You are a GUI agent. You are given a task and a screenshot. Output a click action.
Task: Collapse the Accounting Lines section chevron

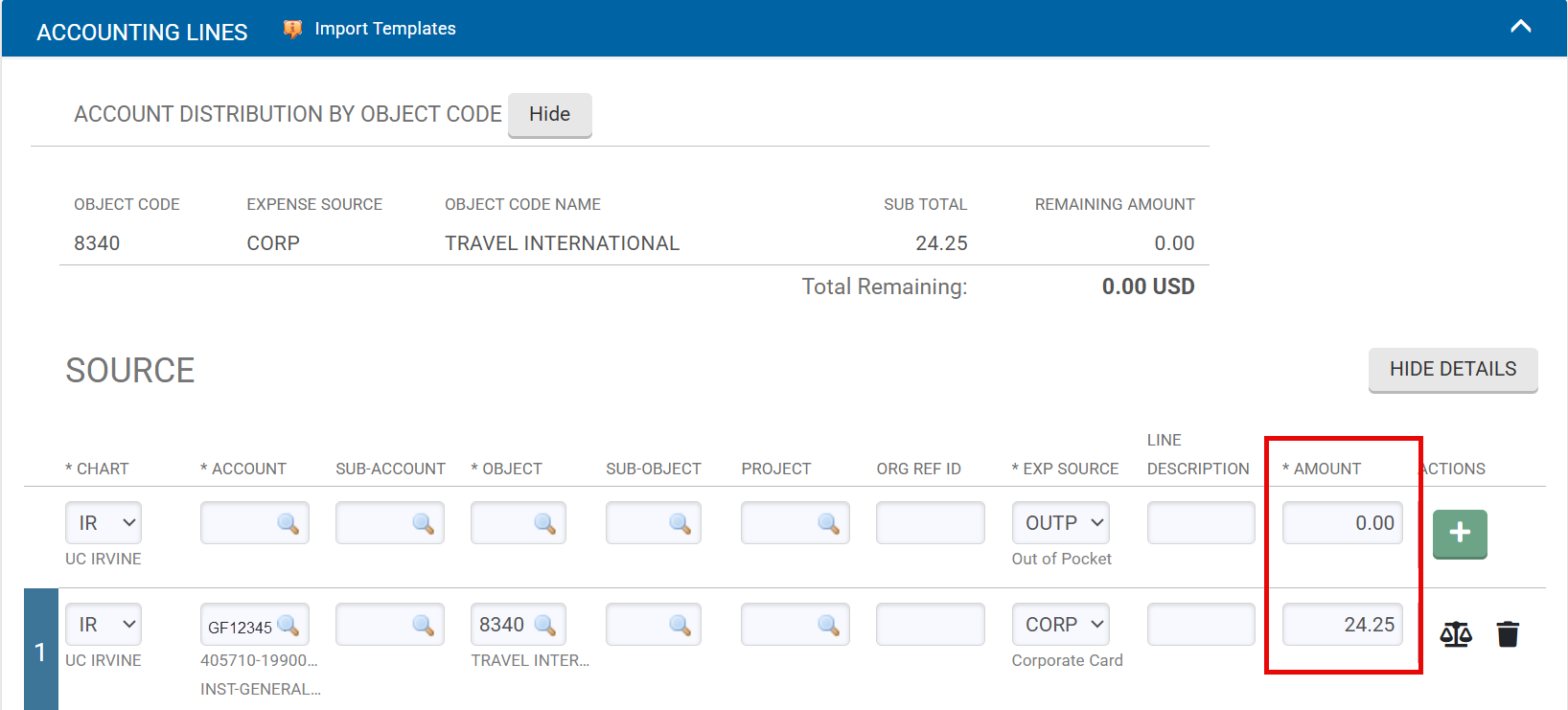click(1520, 27)
